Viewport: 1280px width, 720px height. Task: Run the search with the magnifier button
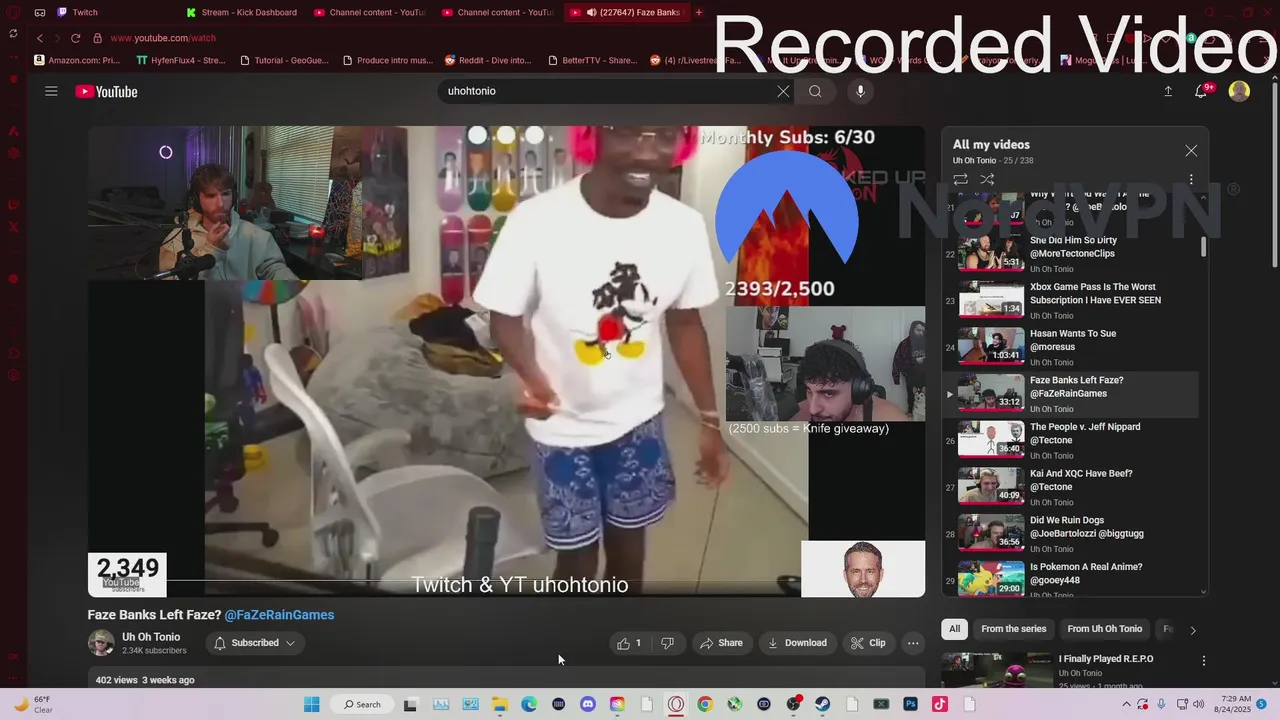click(x=815, y=91)
